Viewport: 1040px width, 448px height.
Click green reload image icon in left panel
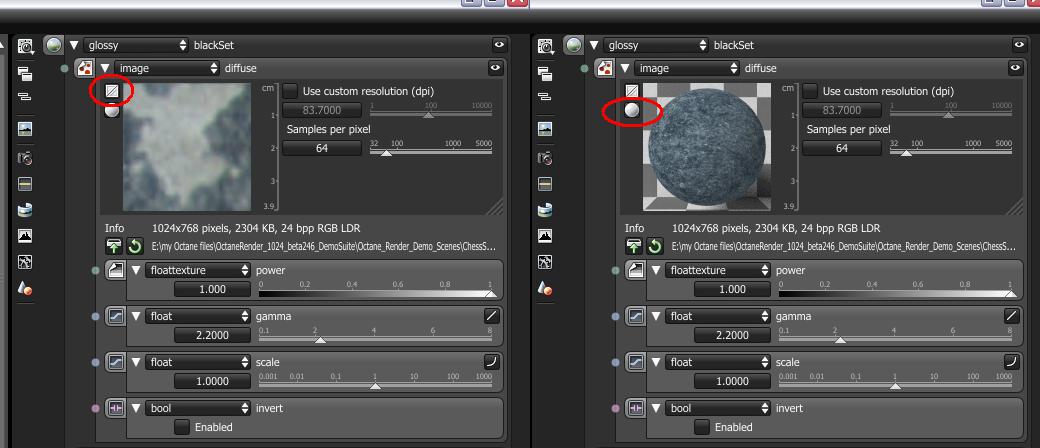[135, 247]
